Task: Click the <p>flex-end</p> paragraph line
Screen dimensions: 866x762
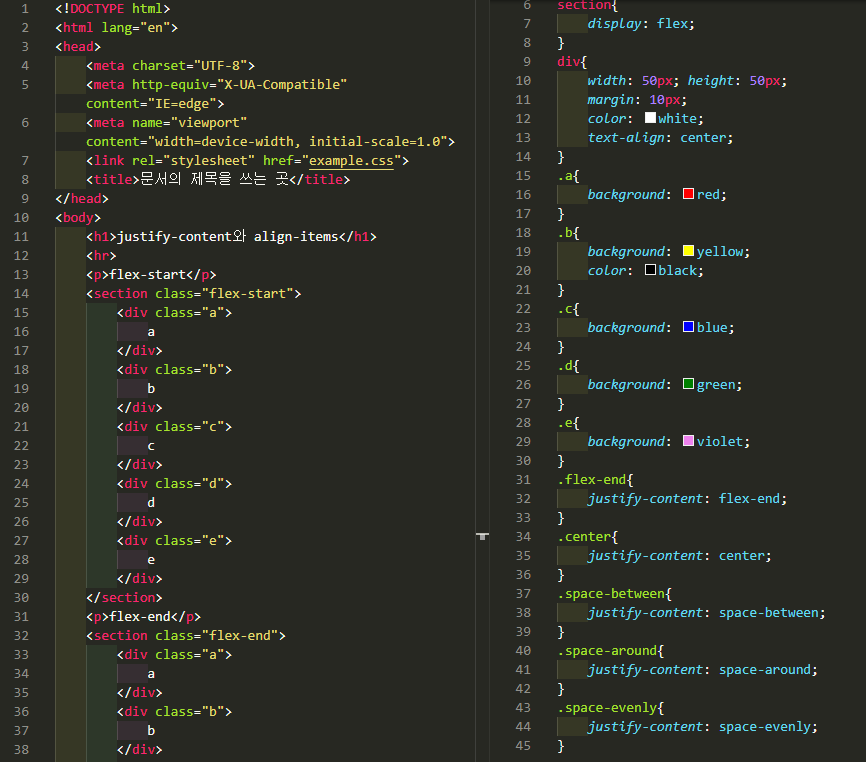Action: pyautogui.click(x=143, y=617)
